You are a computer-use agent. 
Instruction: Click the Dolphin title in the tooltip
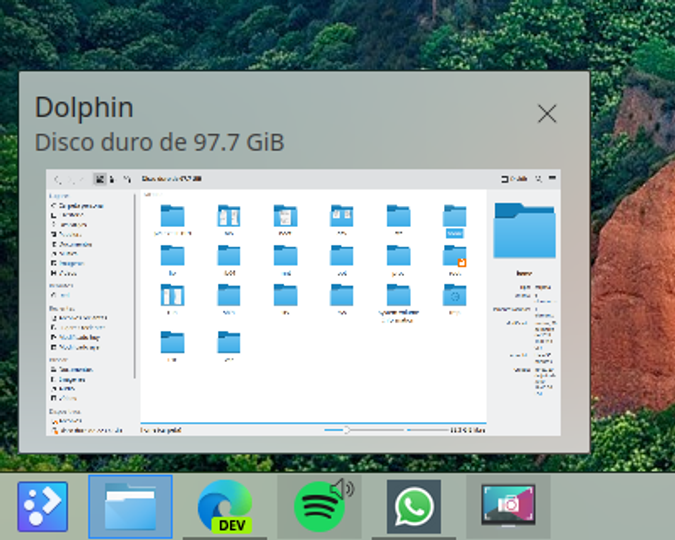pyautogui.click(x=84, y=107)
